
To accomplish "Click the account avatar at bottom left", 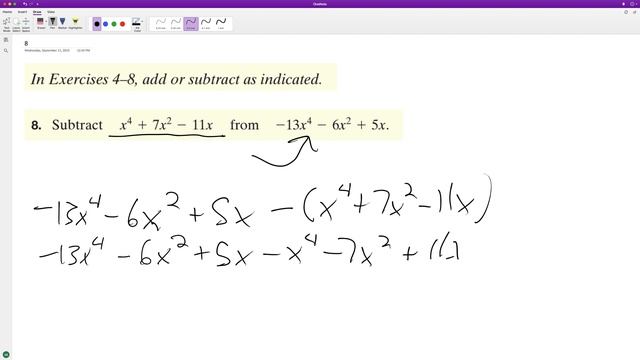I will tap(6, 354).
